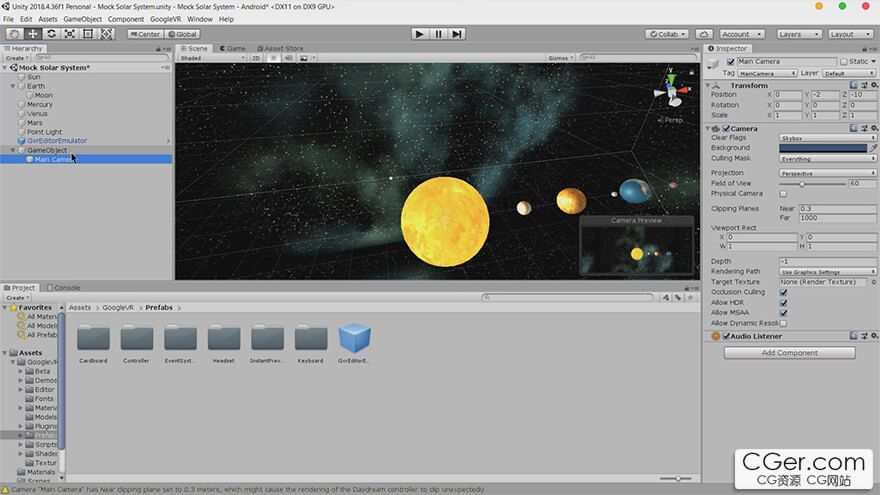The image size is (880, 495).
Task: Open the Window menu
Action: 200,19
